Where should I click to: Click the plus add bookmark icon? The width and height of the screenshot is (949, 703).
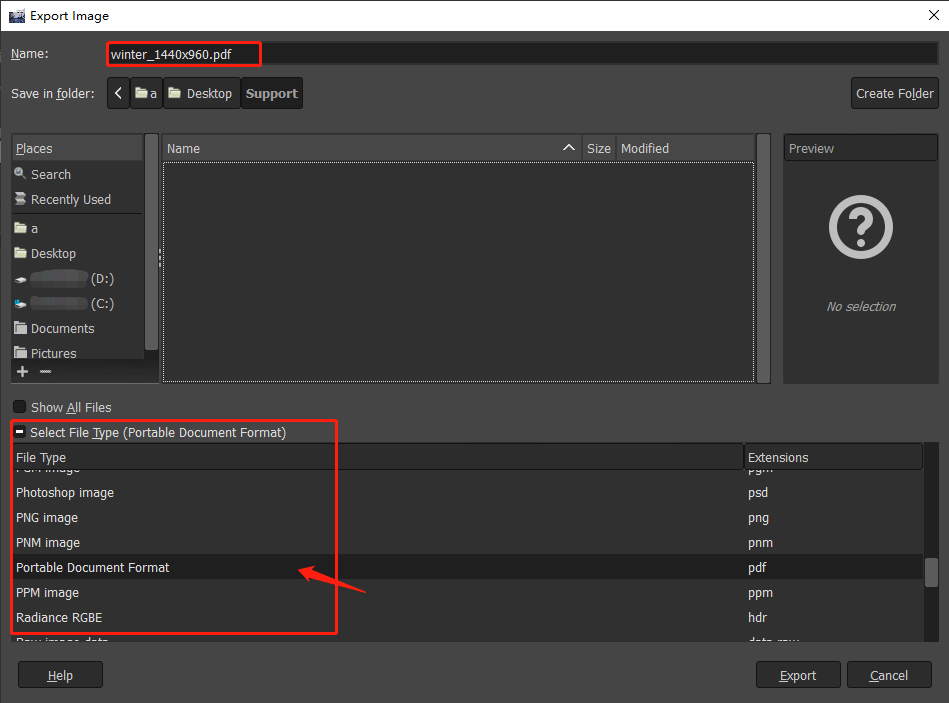click(x=22, y=371)
